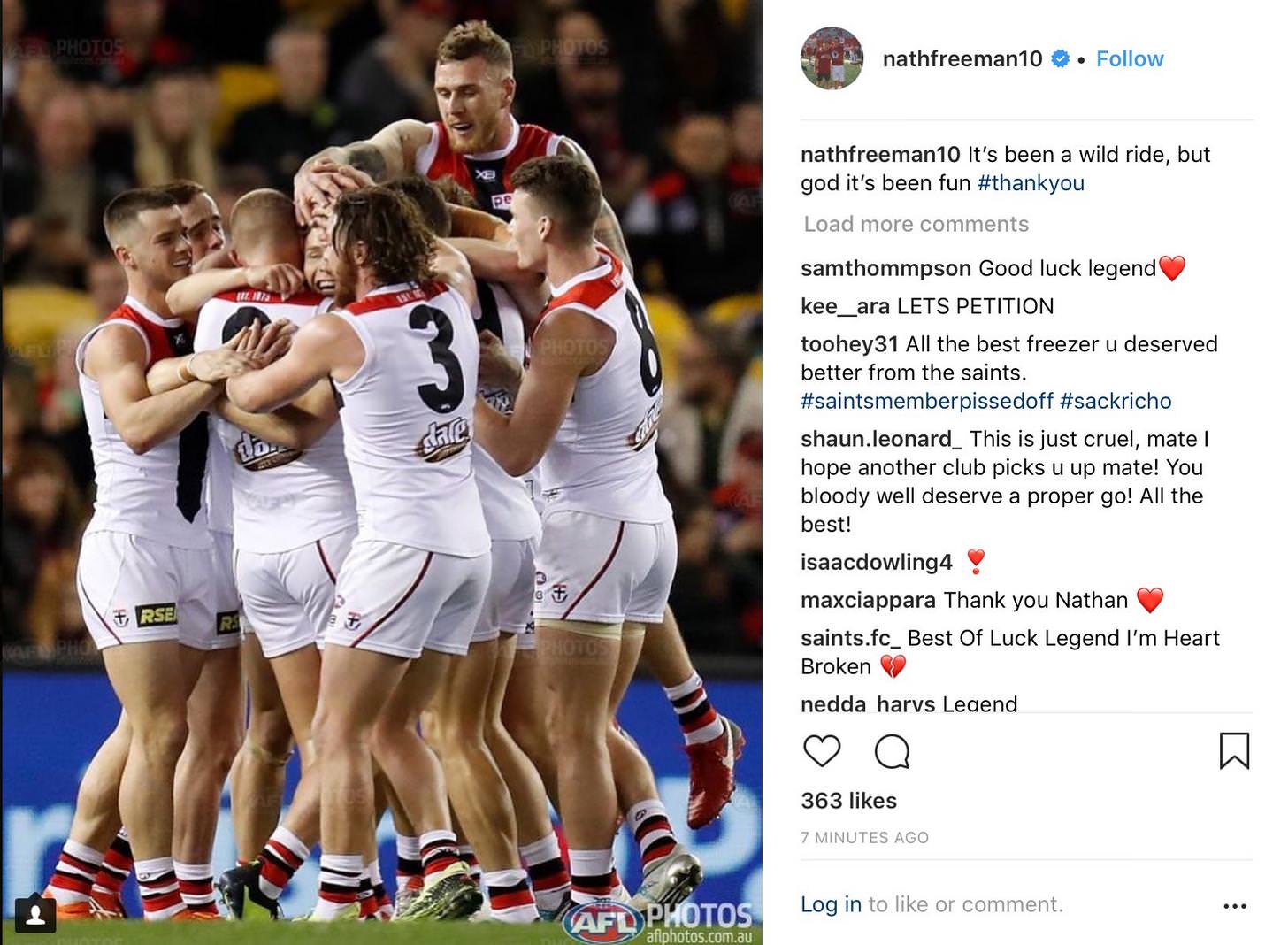This screenshot has width=1288, height=945.
Task: Open the #saintsmemberpissedoff hashtag
Action: click(x=927, y=401)
